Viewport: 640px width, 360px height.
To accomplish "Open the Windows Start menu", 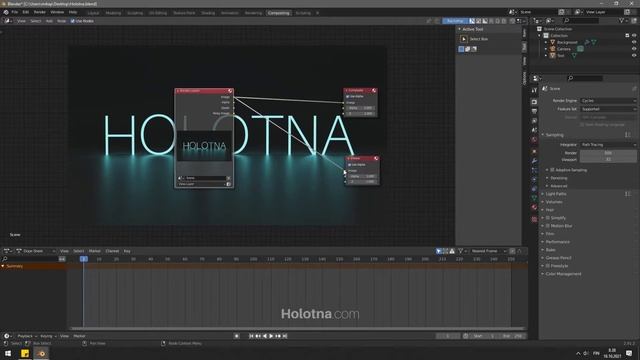I will [x=8, y=353].
